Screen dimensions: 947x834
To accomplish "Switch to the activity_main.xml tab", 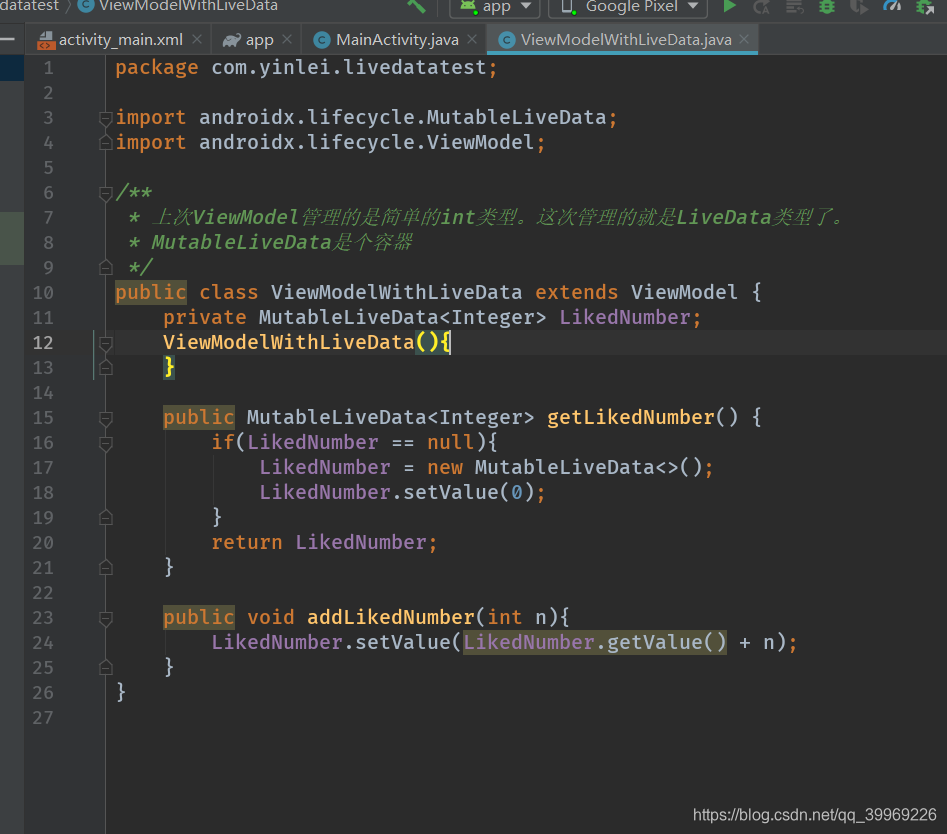I will (119, 40).
